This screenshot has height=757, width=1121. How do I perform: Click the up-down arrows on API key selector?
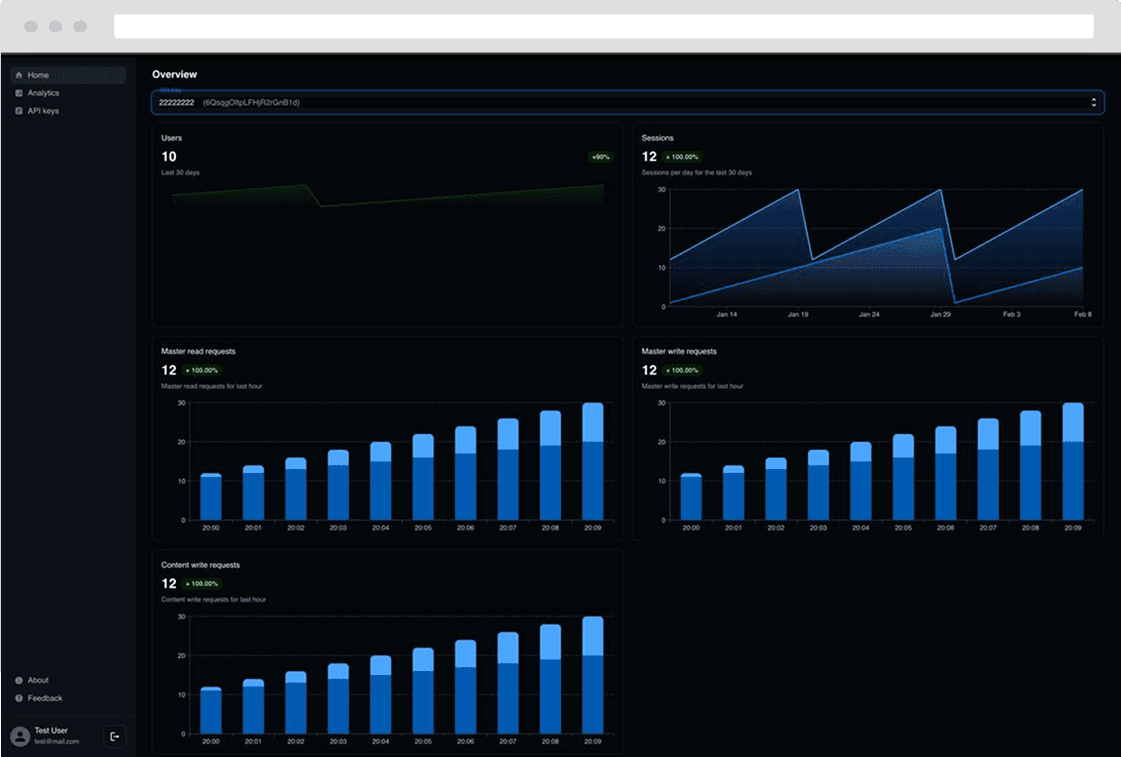(x=1093, y=102)
